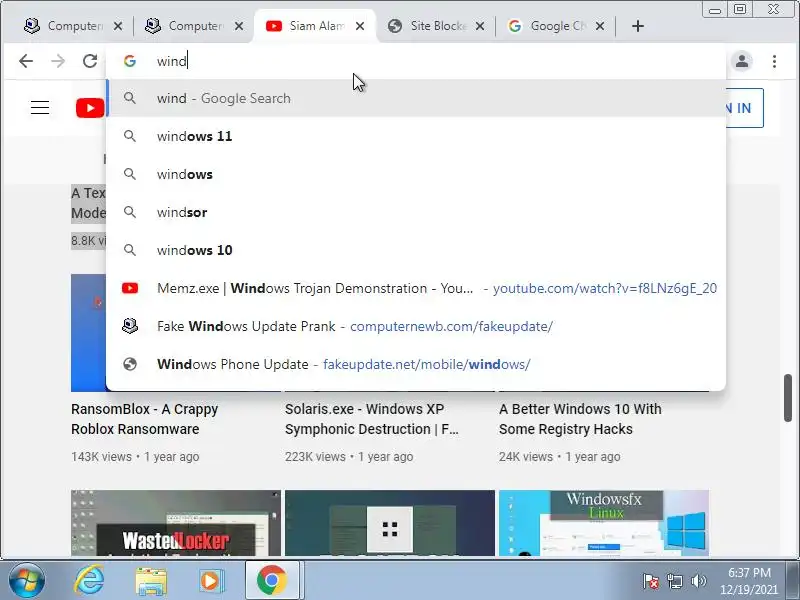Click the Chrome taskbar icon
Image resolution: width=800 pixels, height=600 pixels.
[x=271, y=581]
